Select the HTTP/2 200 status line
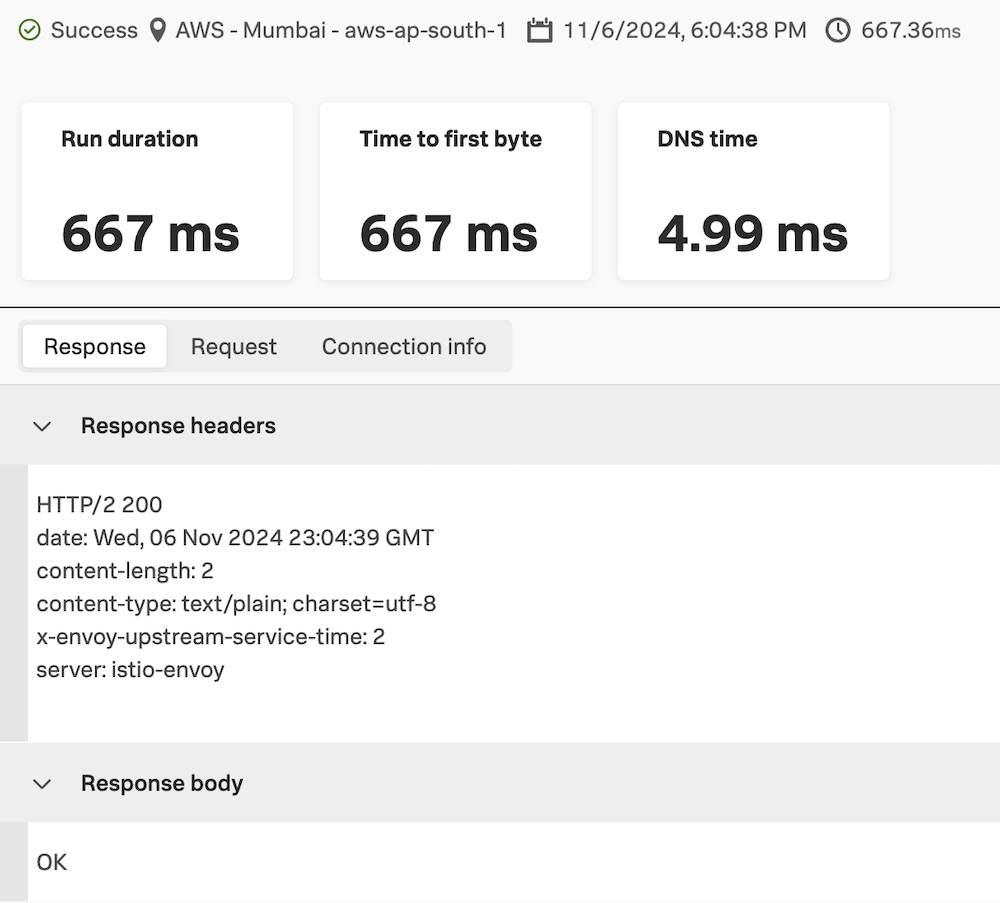Image resolution: width=1000 pixels, height=903 pixels. (99, 505)
